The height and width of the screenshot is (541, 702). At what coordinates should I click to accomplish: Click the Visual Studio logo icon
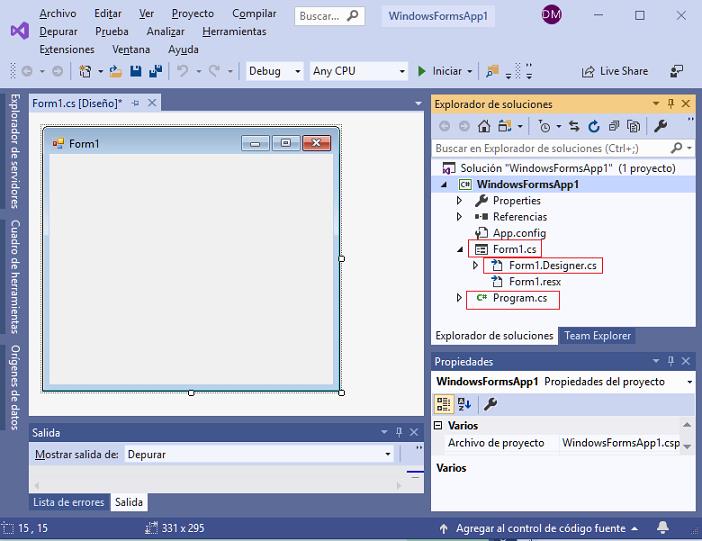coord(20,31)
